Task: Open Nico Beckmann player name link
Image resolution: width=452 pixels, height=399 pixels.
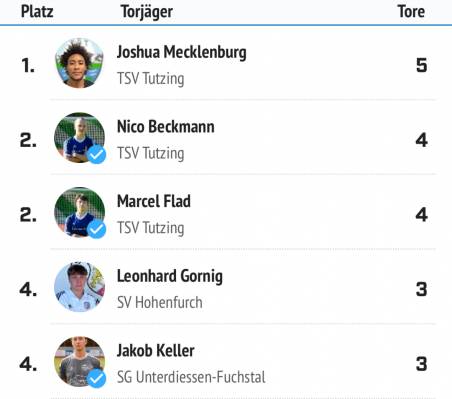Action: (166, 127)
